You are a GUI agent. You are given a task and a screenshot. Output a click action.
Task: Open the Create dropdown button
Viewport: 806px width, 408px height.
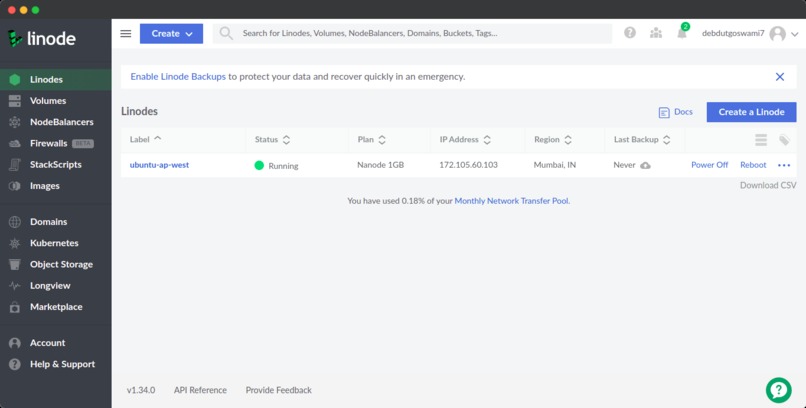pyautogui.click(x=171, y=33)
